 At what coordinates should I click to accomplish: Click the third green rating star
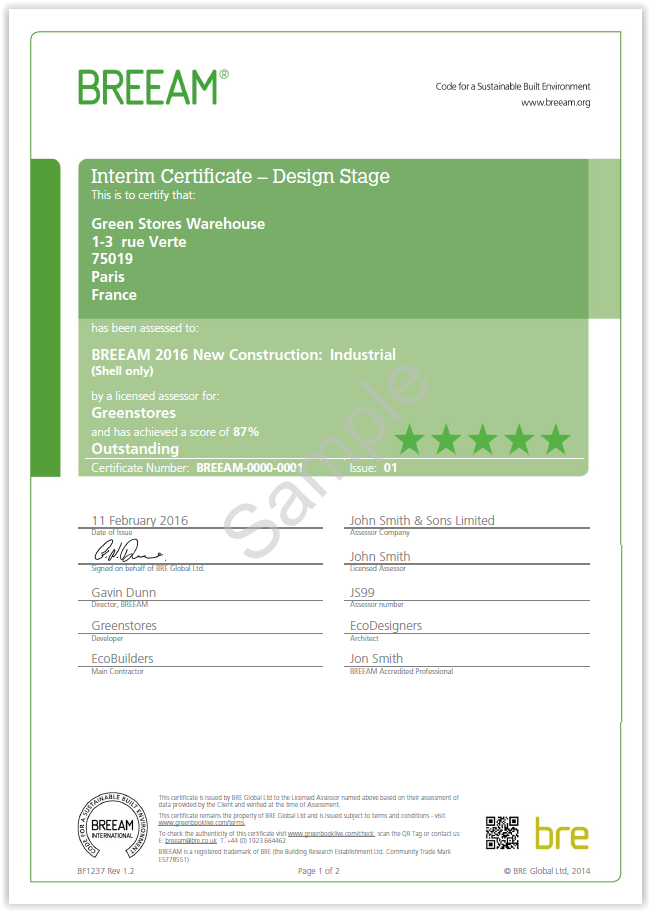click(x=482, y=439)
